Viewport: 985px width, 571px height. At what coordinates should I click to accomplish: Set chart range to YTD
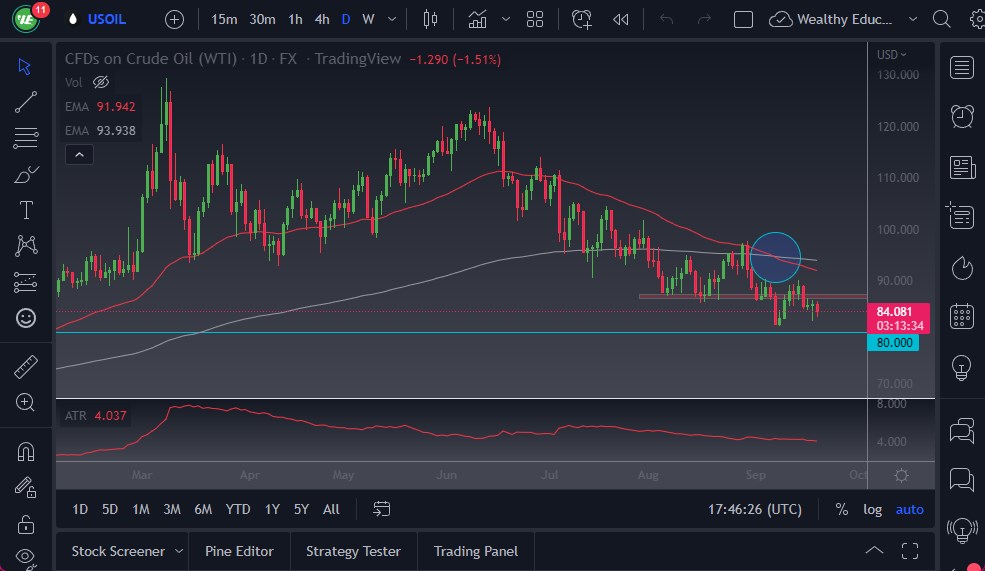tap(238, 509)
